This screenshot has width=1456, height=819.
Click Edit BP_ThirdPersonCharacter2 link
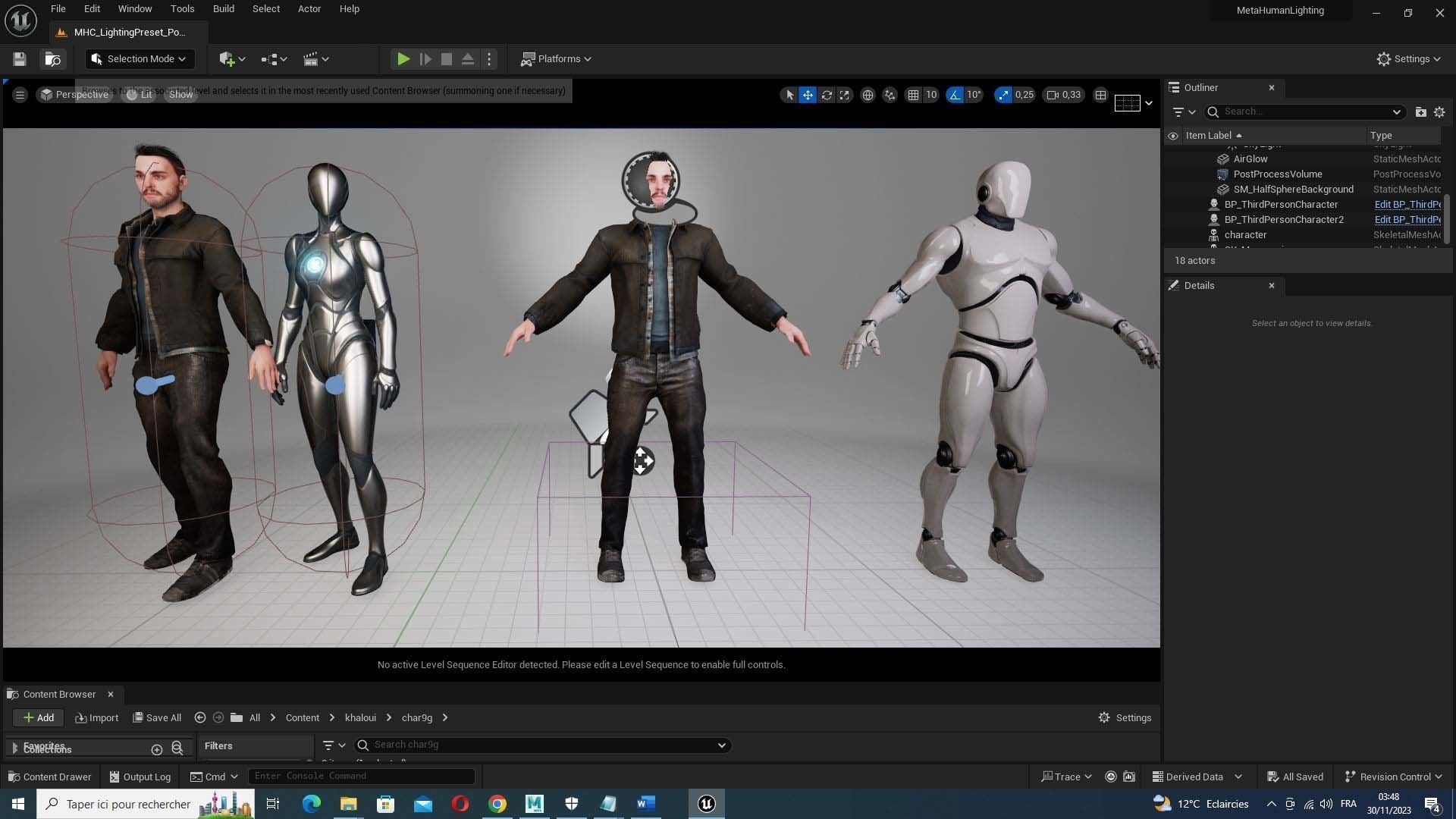point(1407,219)
